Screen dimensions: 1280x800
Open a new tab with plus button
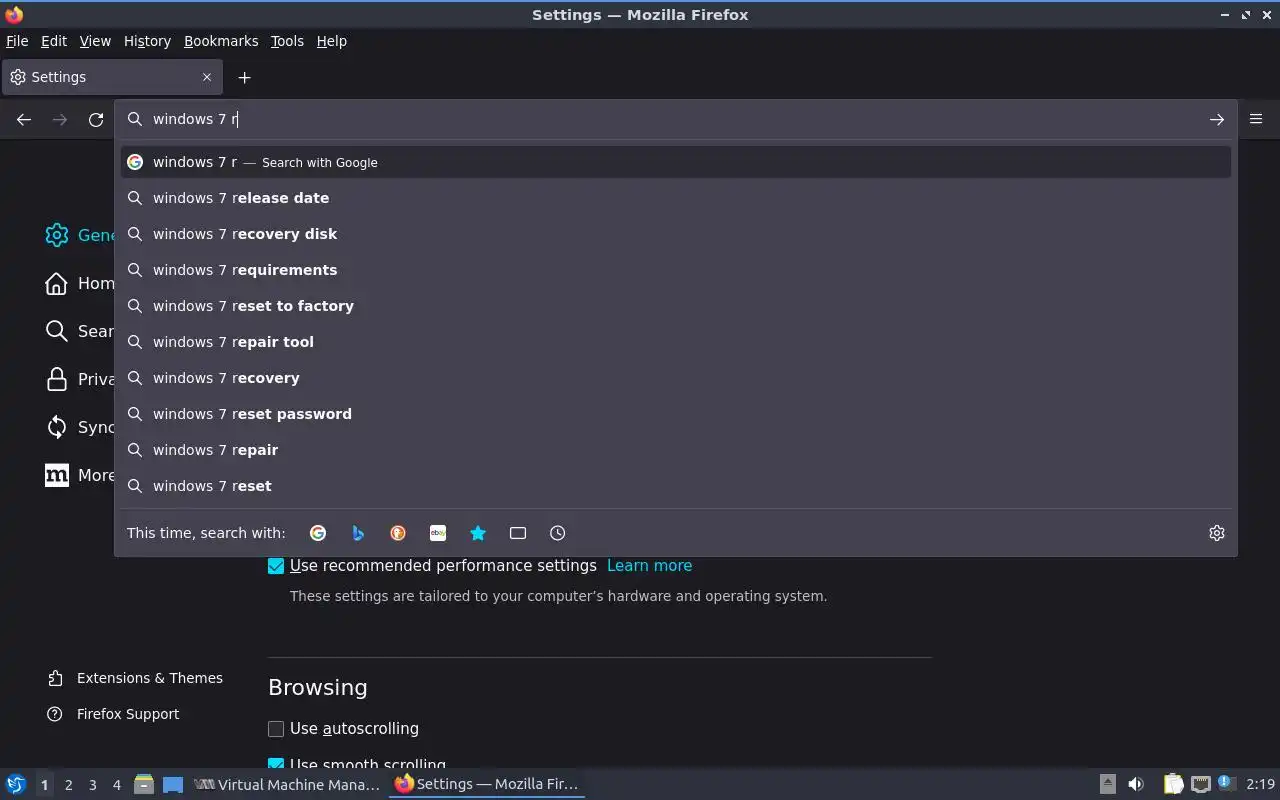pos(244,77)
